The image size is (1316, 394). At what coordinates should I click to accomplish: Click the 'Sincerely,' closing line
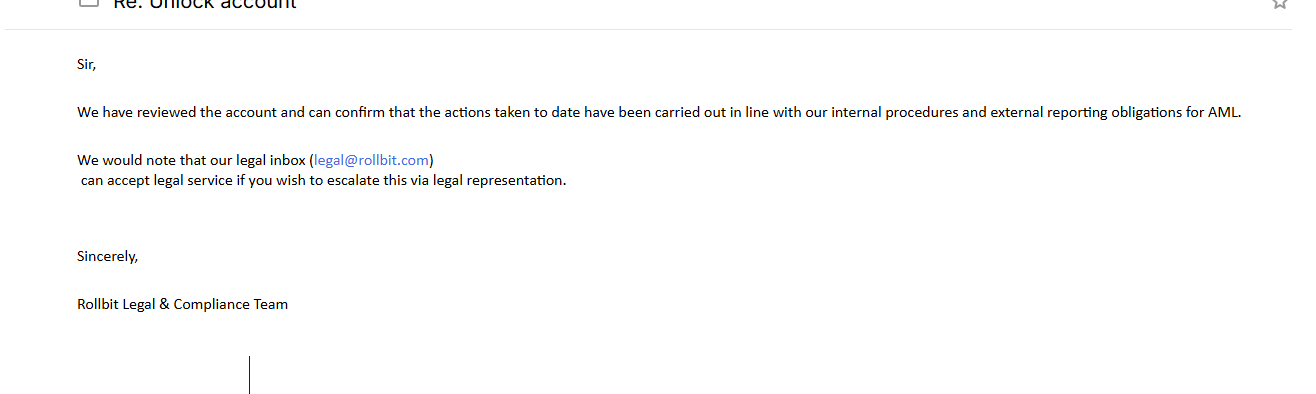(x=107, y=256)
